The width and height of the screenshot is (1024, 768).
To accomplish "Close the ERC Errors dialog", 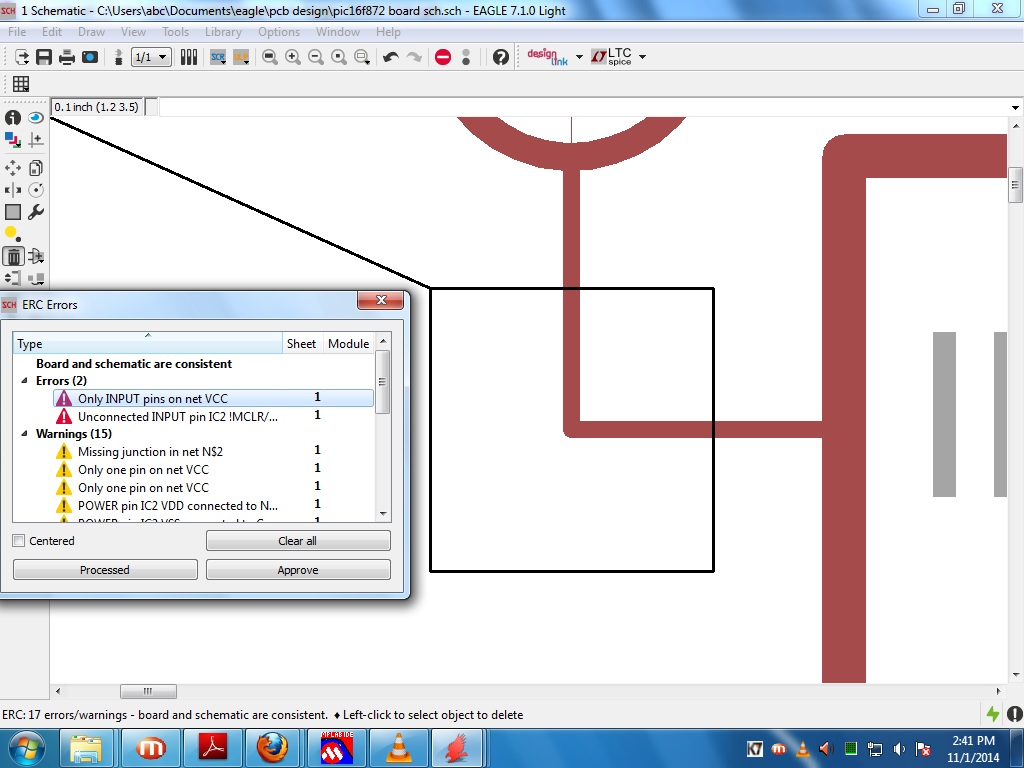I will pyautogui.click(x=381, y=300).
